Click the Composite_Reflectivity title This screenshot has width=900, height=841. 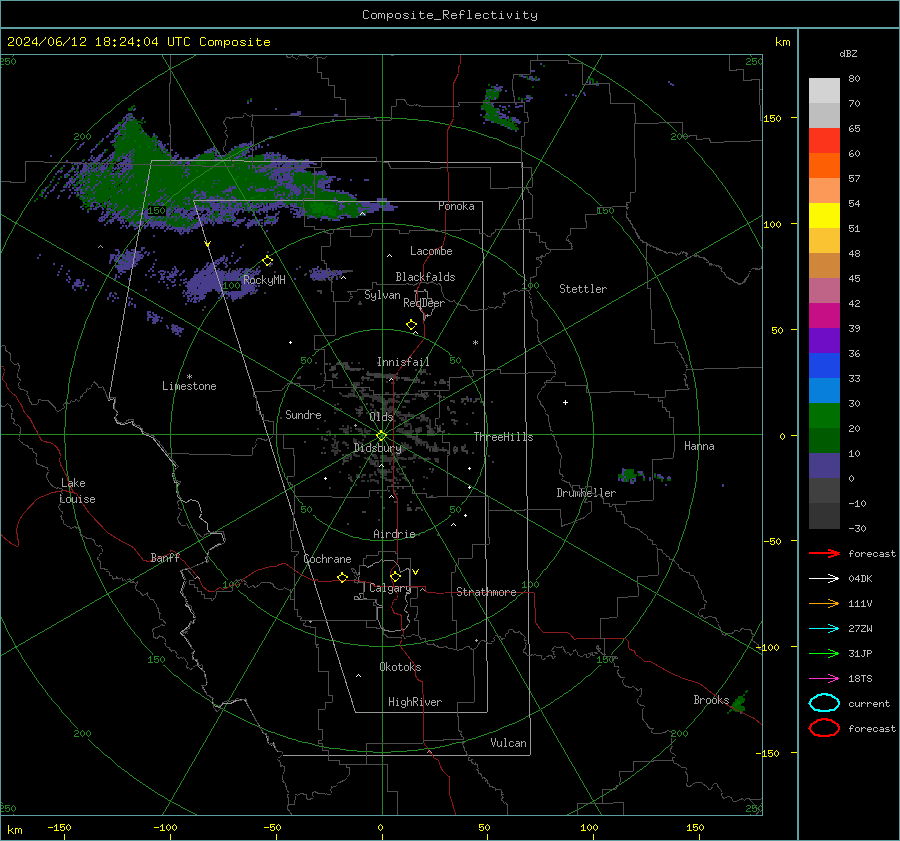pyautogui.click(x=449, y=15)
